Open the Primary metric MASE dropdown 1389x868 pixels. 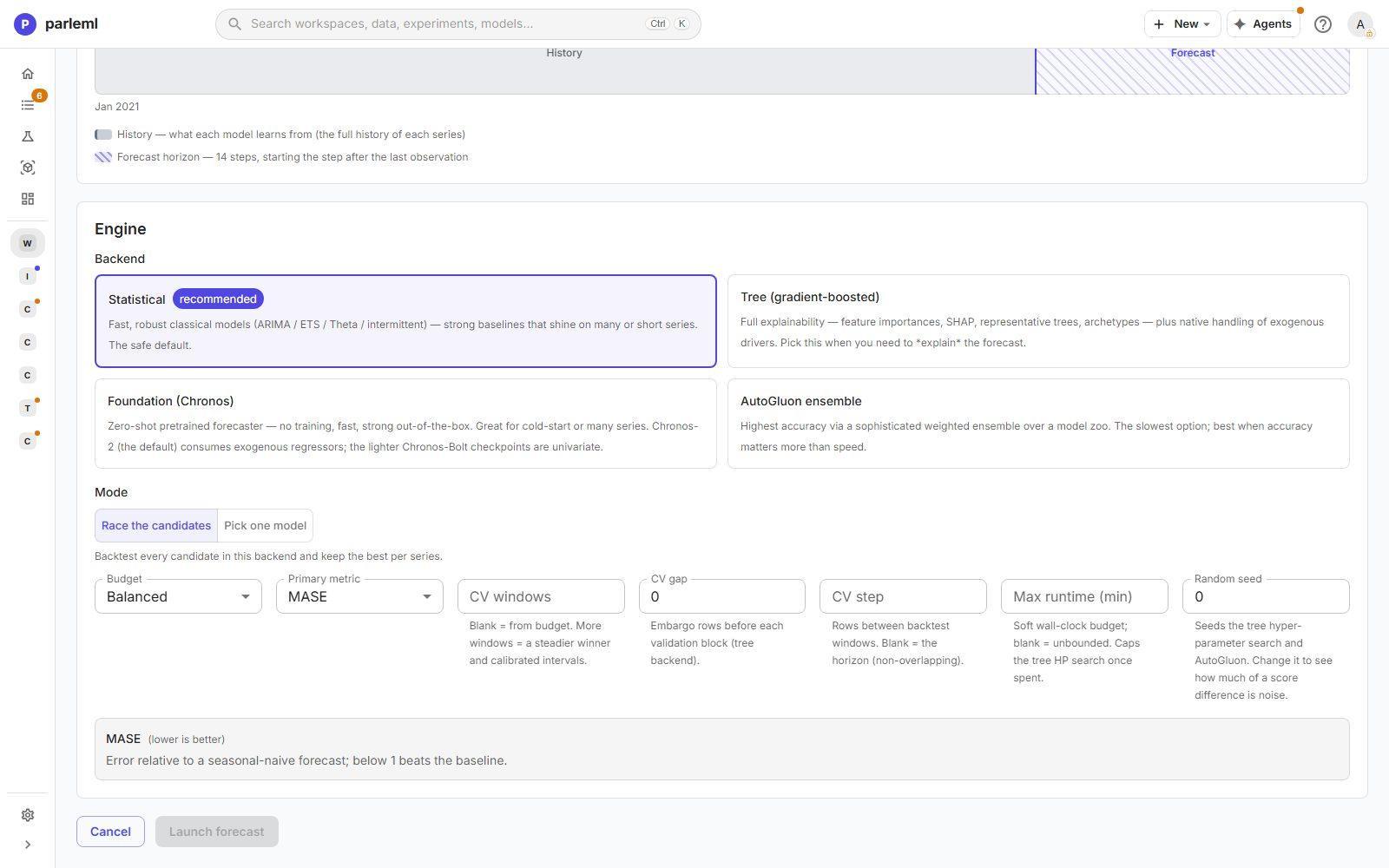[359, 596]
